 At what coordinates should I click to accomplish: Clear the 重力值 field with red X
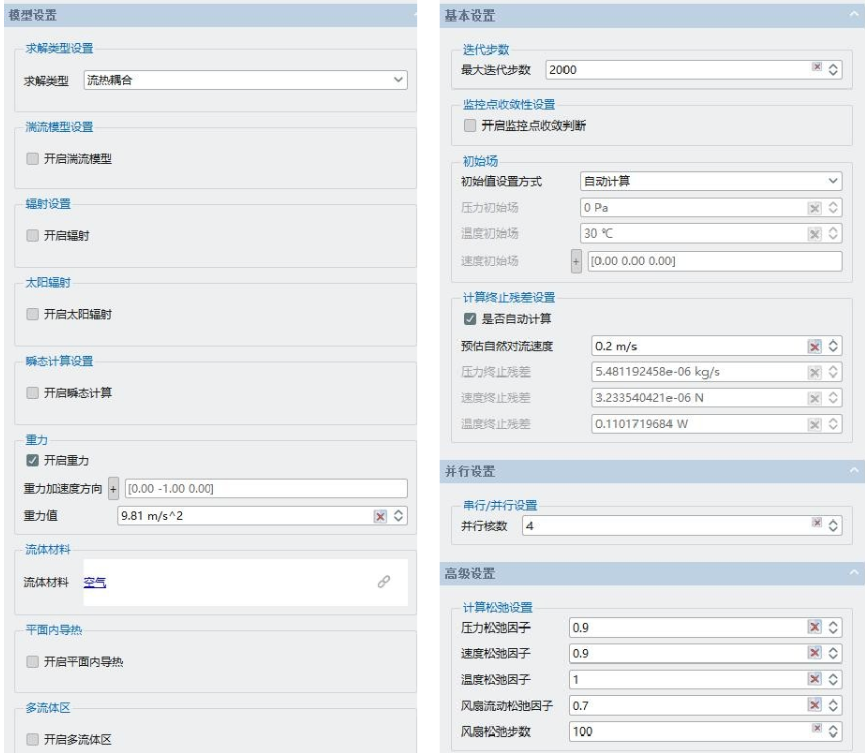(x=380, y=516)
